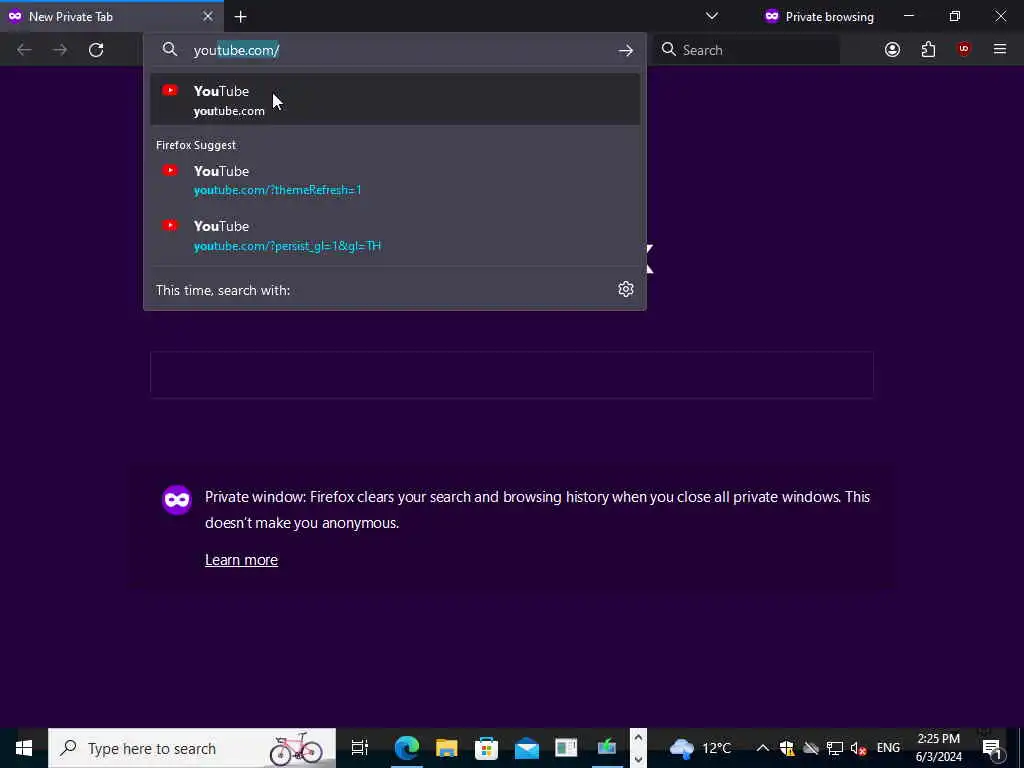Click the uBlock Origin shield icon
This screenshot has width=1024, height=768.
[964, 49]
